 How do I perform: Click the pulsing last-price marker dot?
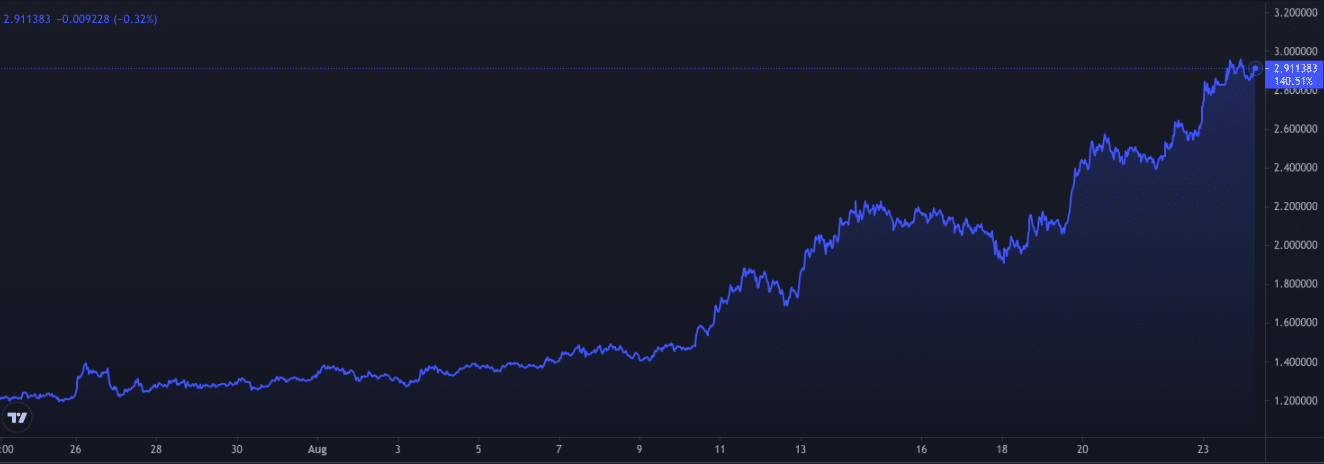pyautogui.click(x=1256, y=68)
